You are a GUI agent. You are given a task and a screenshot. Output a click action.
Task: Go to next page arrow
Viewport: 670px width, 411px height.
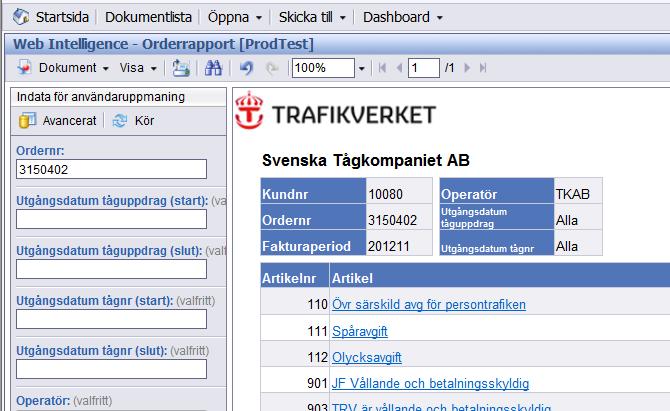467,68
